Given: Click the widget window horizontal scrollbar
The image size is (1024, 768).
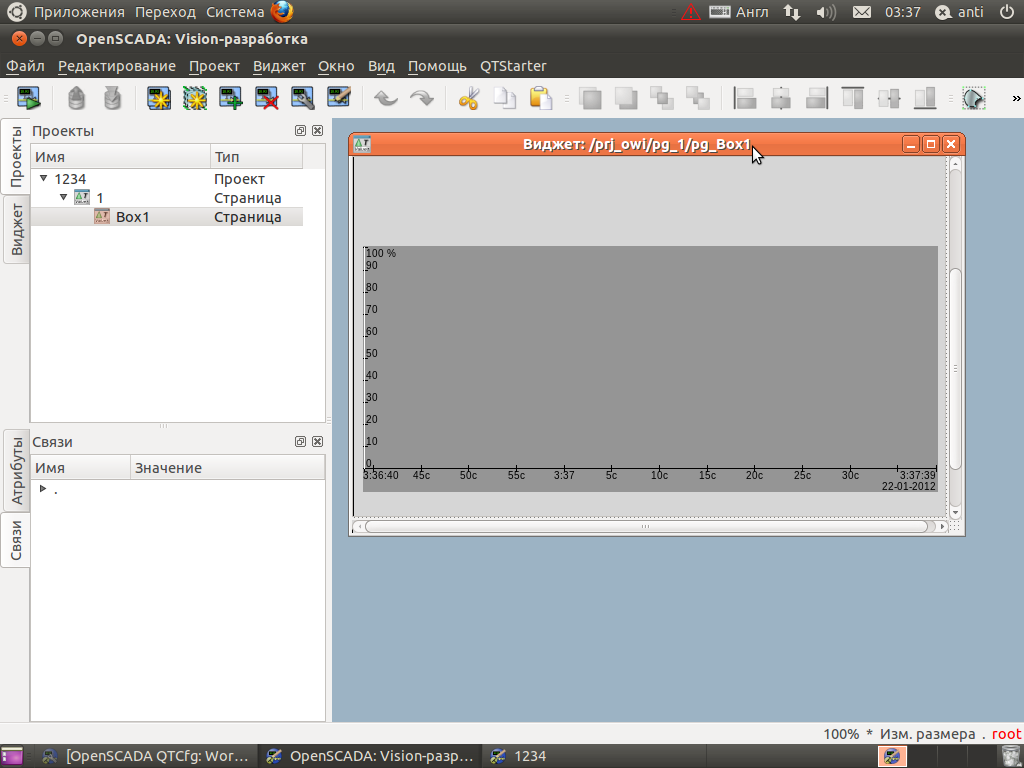Looking at the screenshot, I should point(645,526).
